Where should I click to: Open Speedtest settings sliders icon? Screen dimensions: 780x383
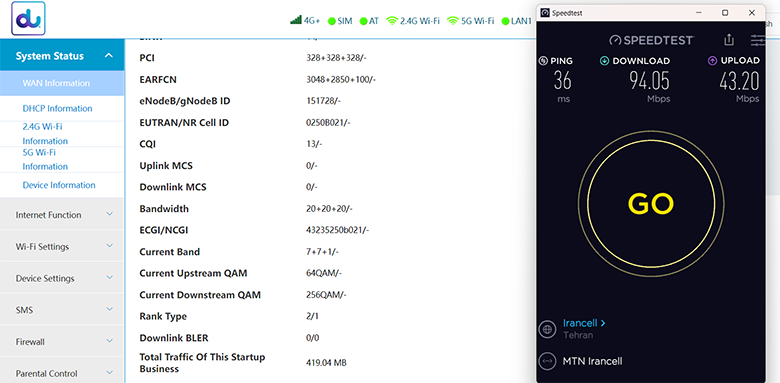(x=758, y=40)
